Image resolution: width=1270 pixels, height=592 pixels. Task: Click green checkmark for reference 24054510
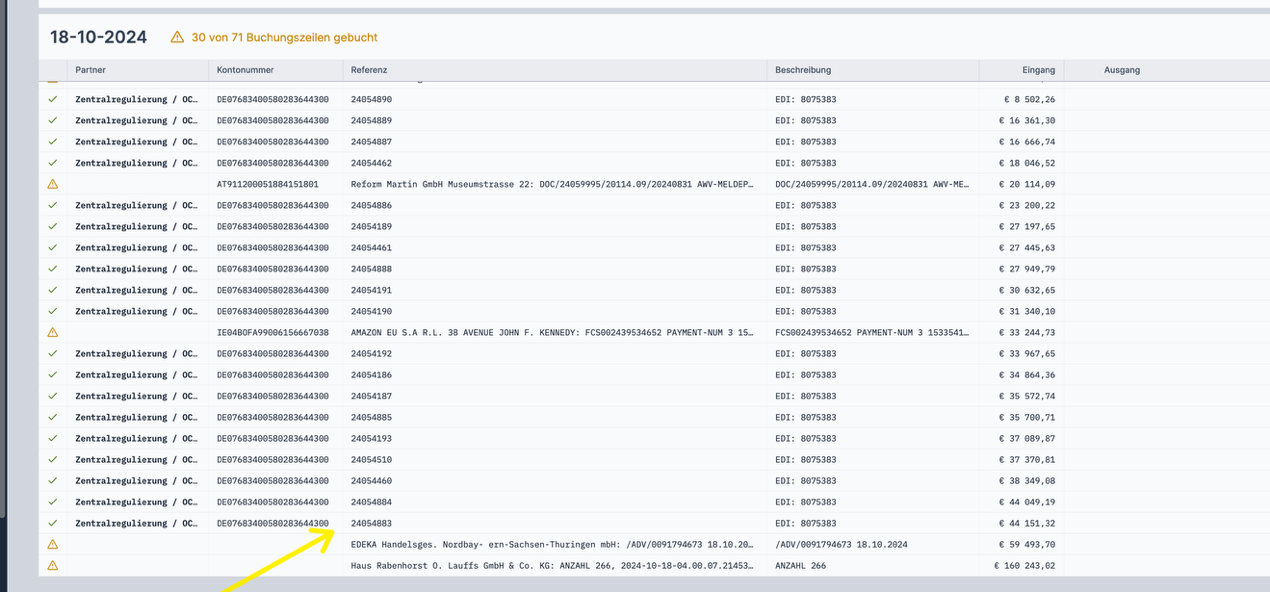click(x=53, y=459)
